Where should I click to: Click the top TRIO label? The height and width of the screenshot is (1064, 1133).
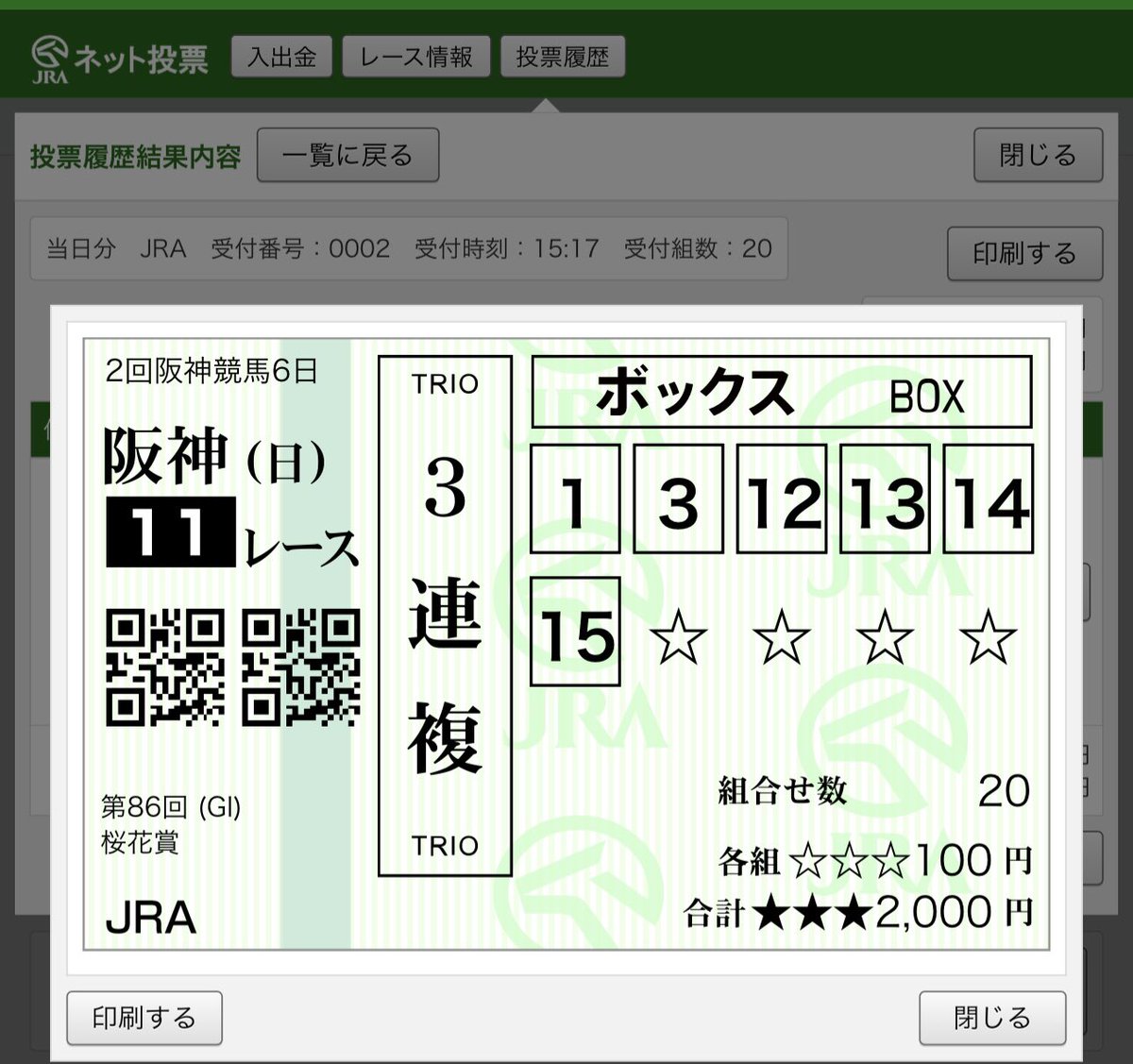(x=445, y=384)
